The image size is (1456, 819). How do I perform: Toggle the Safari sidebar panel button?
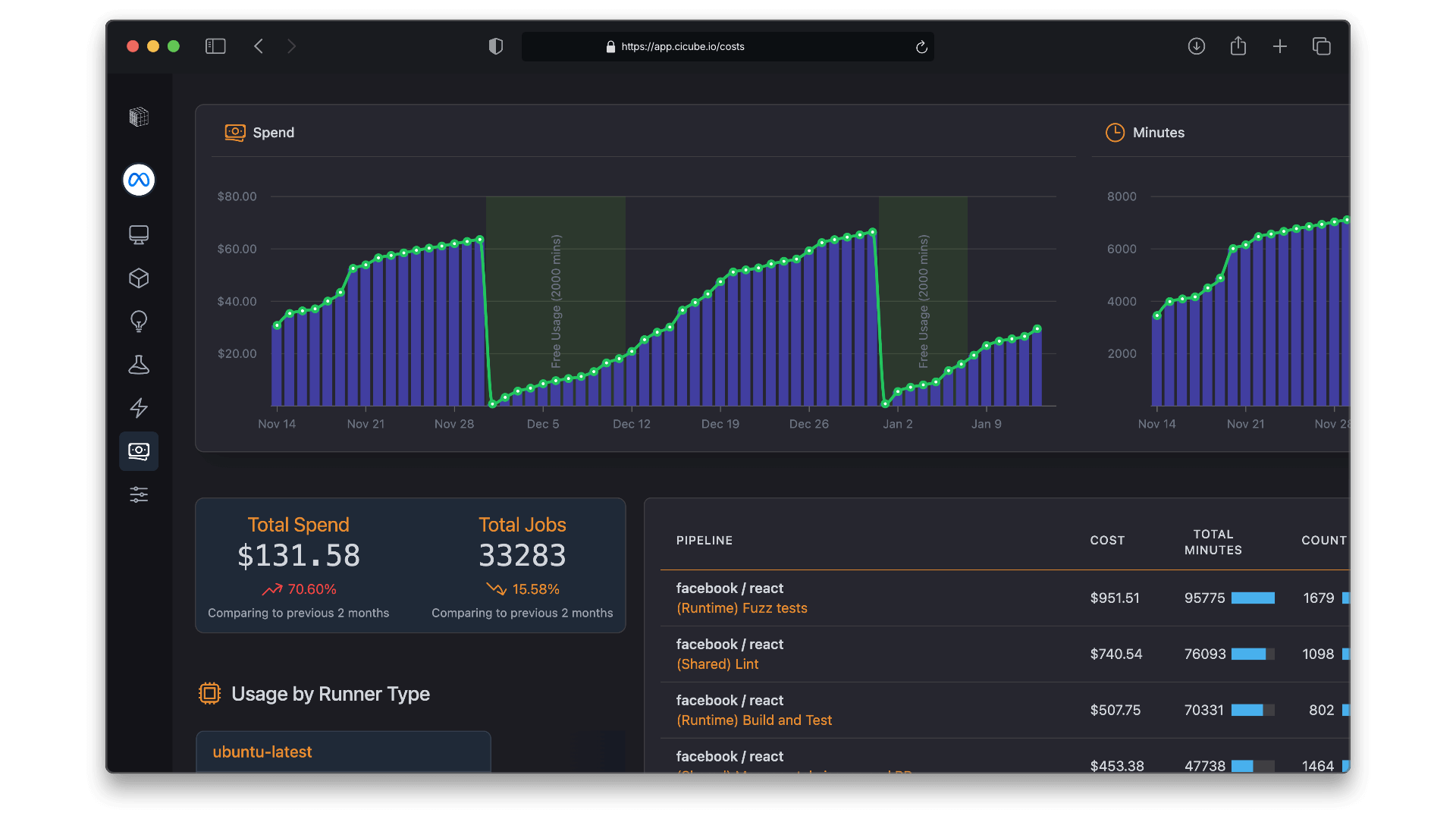tap(215, 46)
